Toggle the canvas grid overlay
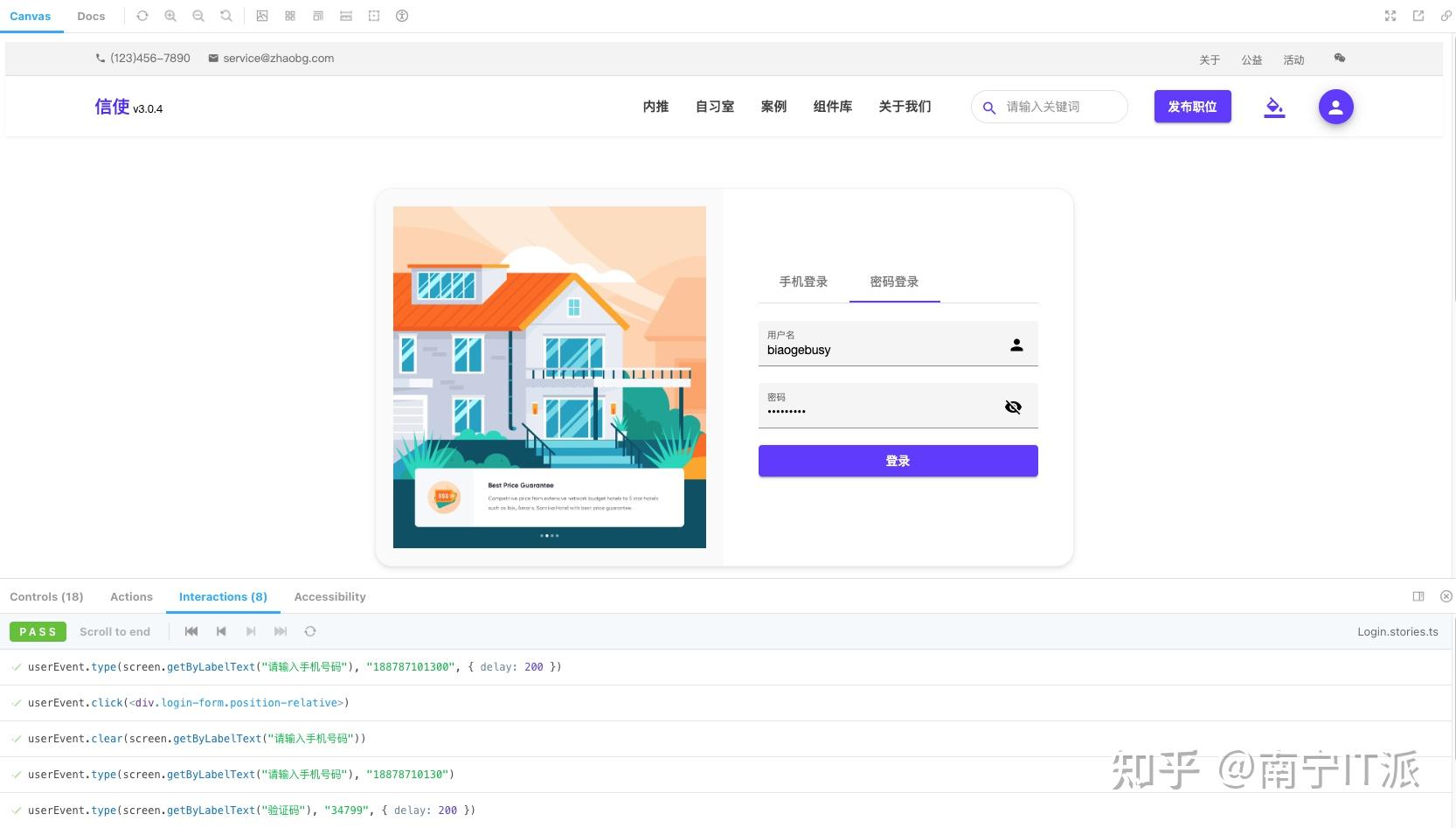1456x828 pixels. (288, 15)
